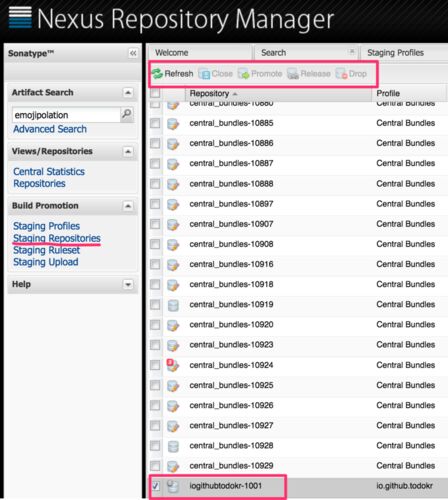Select the central_bundles-10918 row text
This screenshot has height=500, width=448.
[231, 284]
